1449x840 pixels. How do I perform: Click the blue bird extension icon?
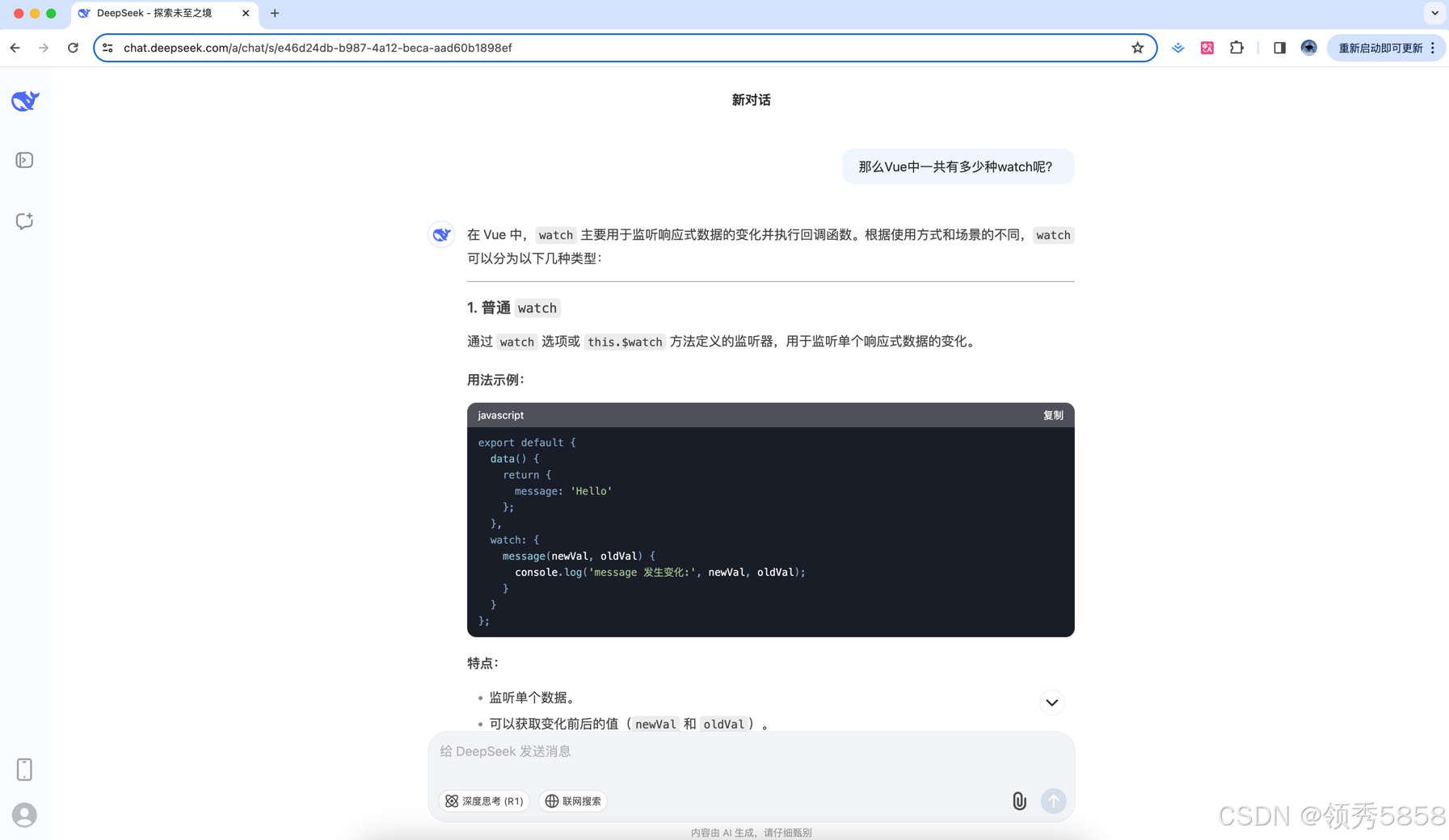[1178, 48]
